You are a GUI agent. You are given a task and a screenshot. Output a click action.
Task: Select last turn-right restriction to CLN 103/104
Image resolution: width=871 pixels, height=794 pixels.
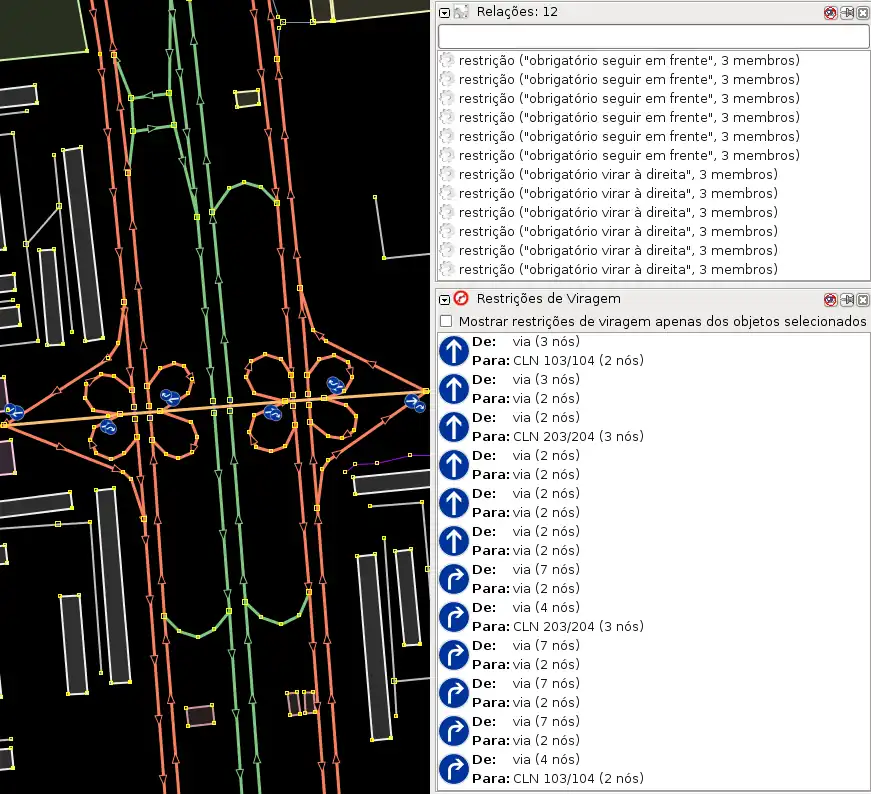click(560, 769)
